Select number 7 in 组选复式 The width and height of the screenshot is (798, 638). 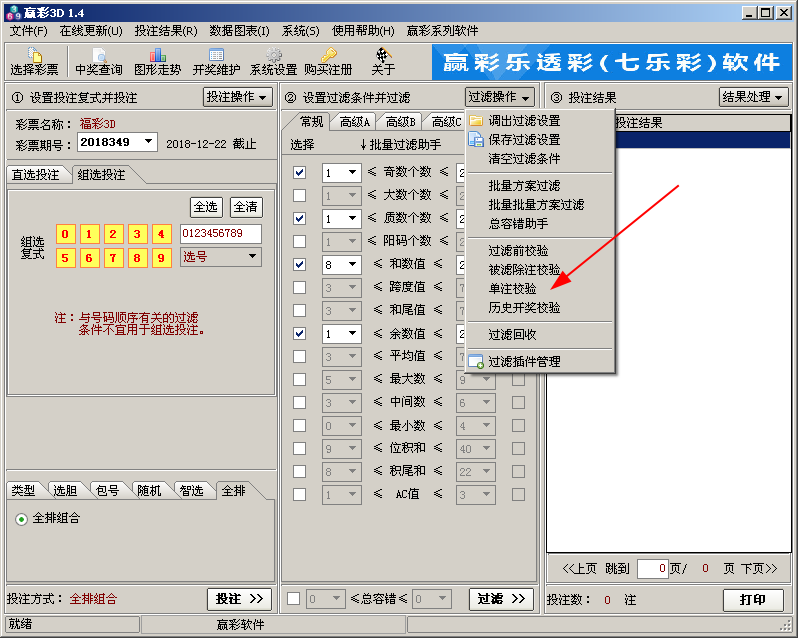pyautogui.click(x=113, y=258)
